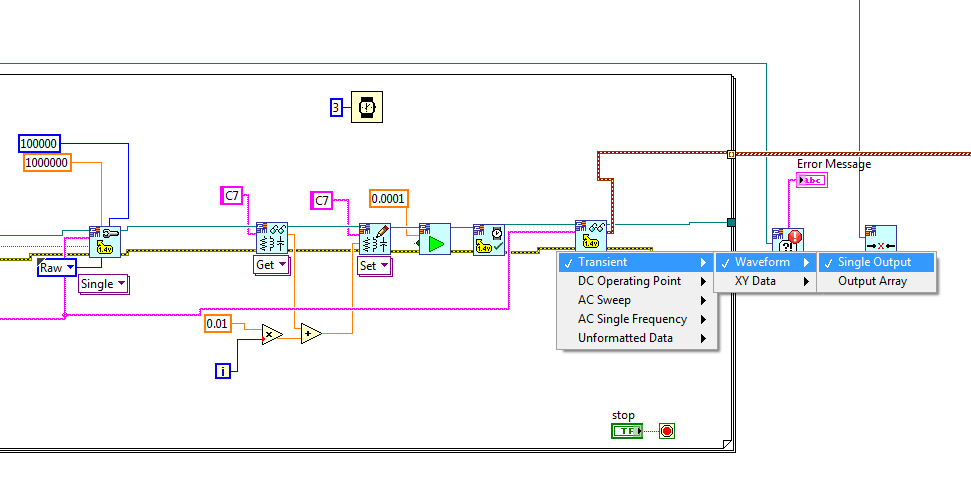Open the Single selector dropdown
This screenshot has width=971, height=488.
click(x=103, y=284)
